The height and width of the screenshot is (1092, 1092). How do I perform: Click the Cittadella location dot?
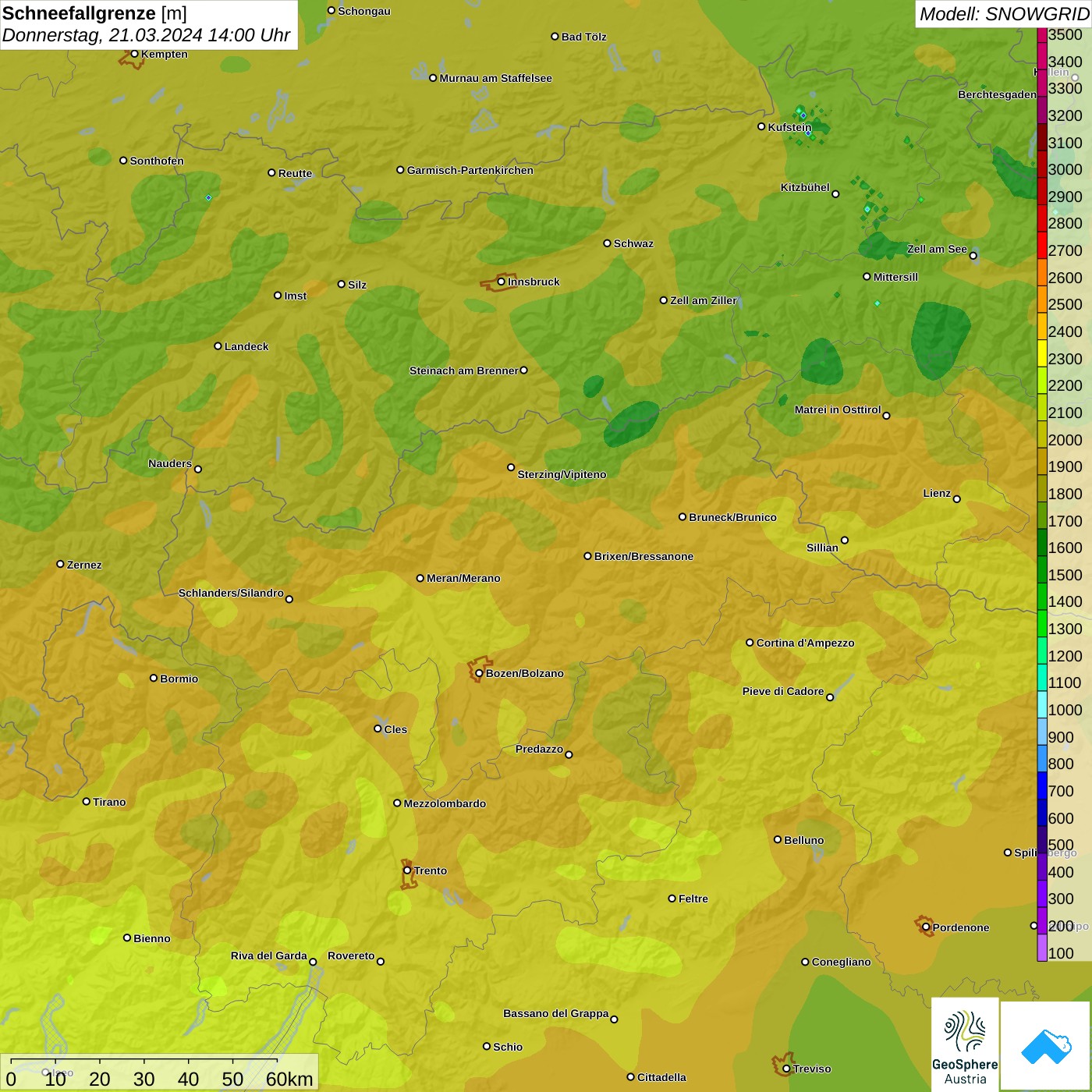click(x=630, y=1077)
